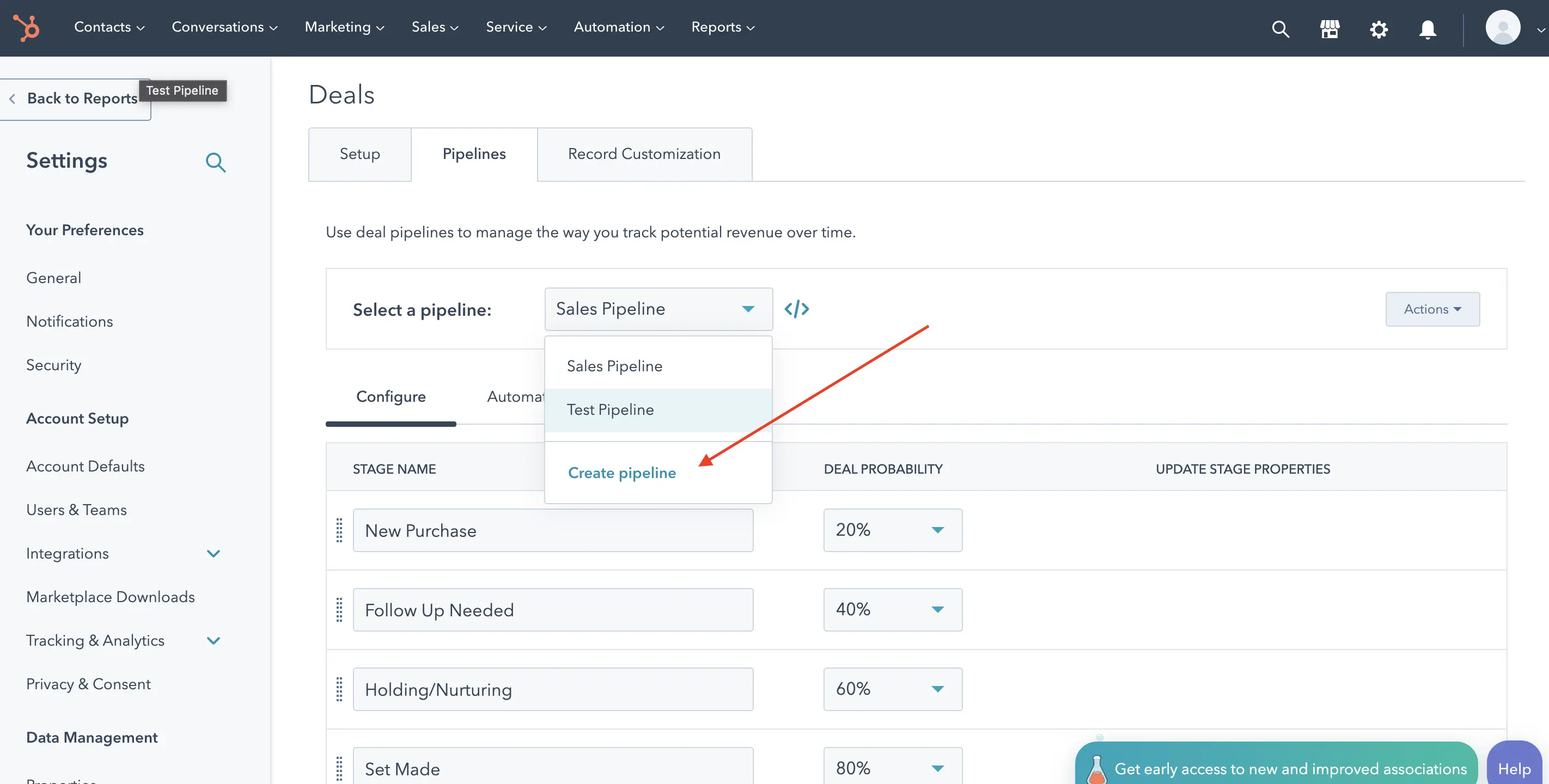Click the Account Setup section heading
The image size is (1549, 784).
77,419
